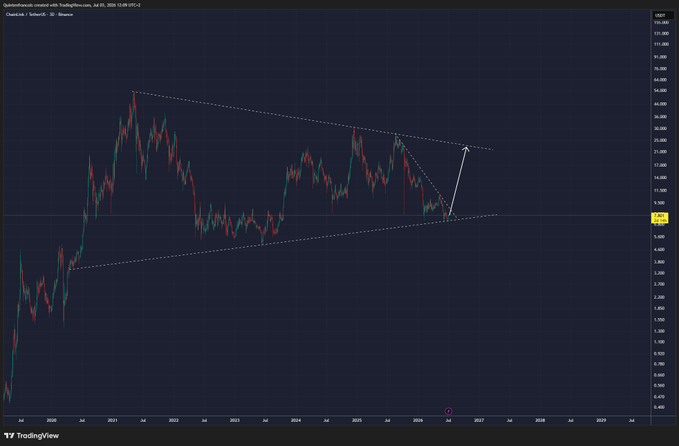Click the 0.780 price axis label
The width and height of the screenshot is (679, 446).
click(660, 364)
